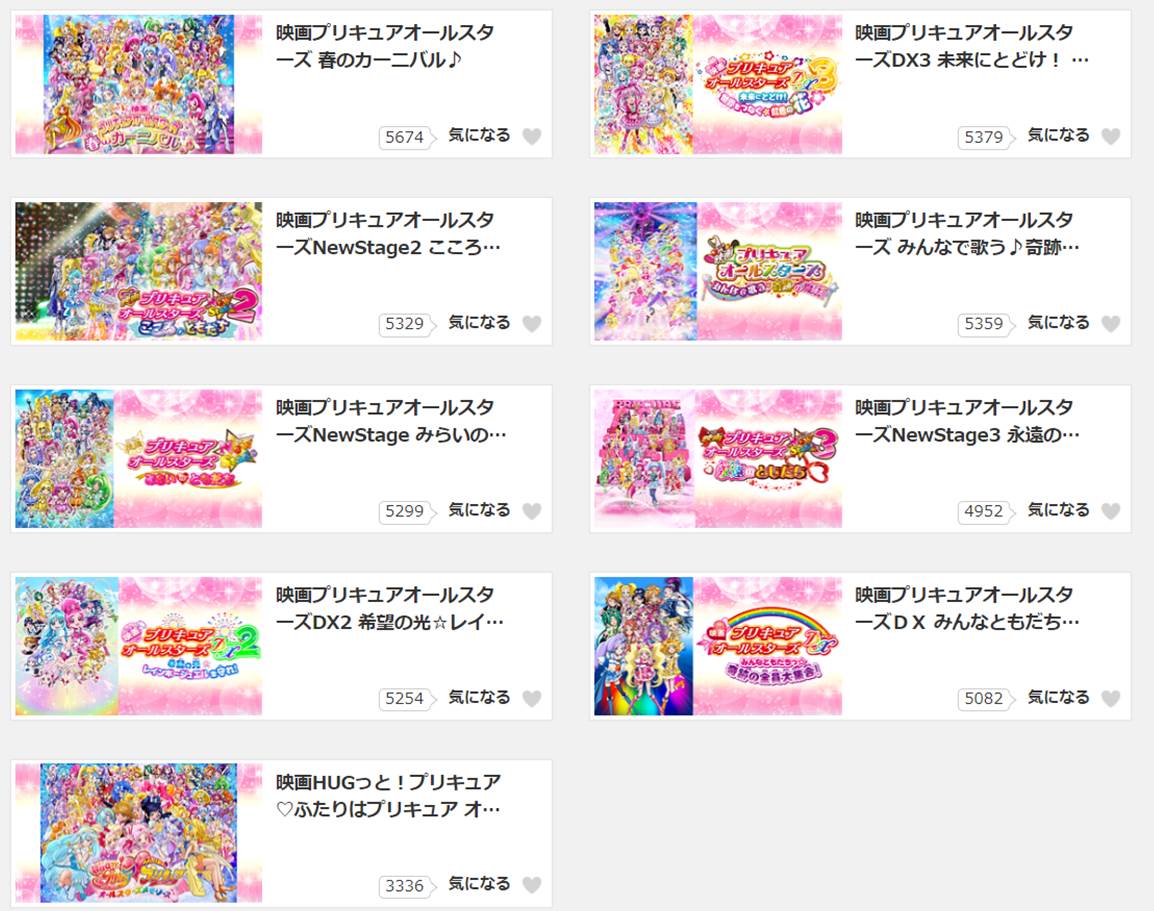Open みんなで歌う♪奇跡 movie thumbnail
Viewport: 1154px width, 911px height.
coord(718,271)
